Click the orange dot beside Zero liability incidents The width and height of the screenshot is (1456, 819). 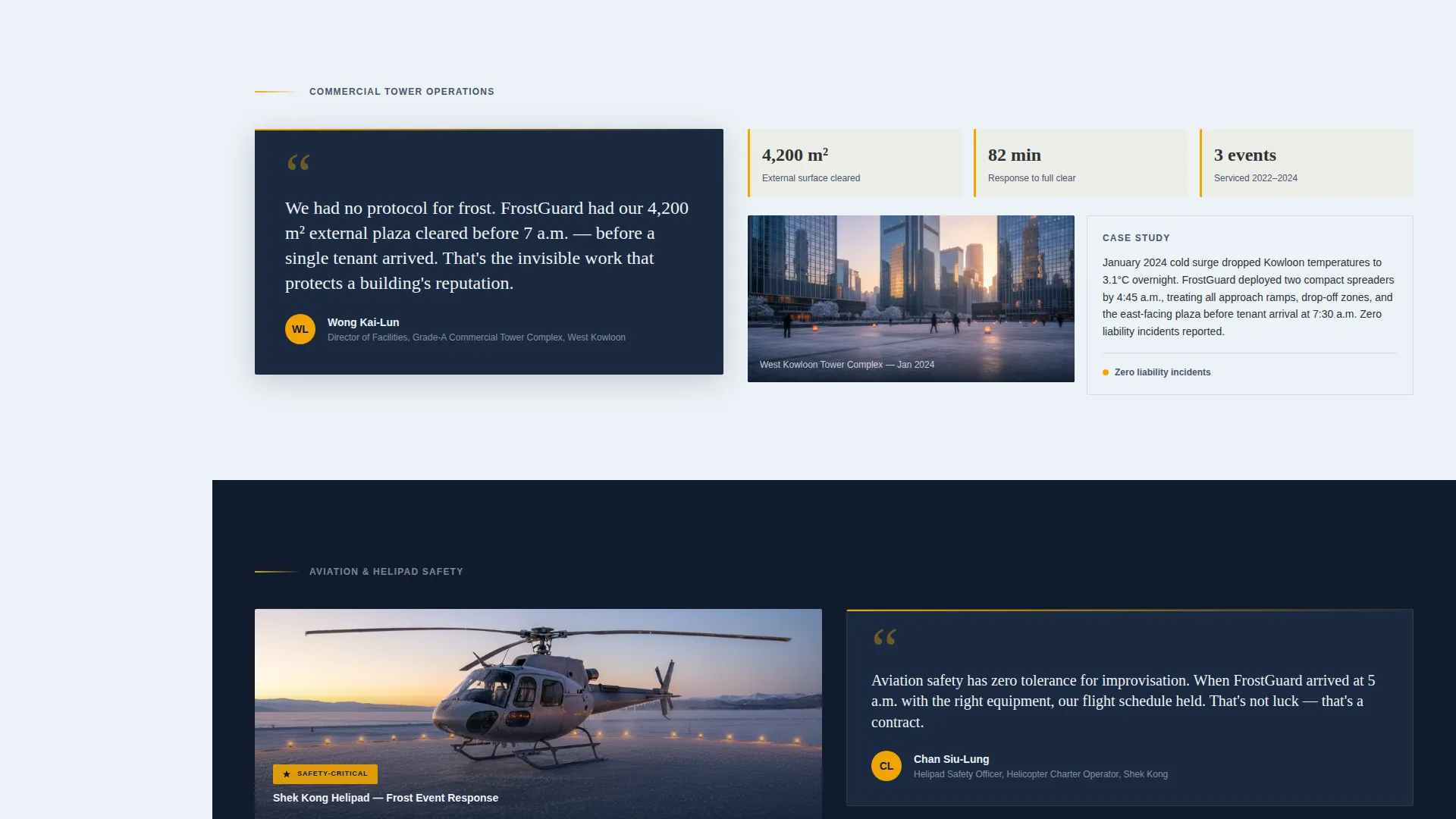(x=1106, y=372)
